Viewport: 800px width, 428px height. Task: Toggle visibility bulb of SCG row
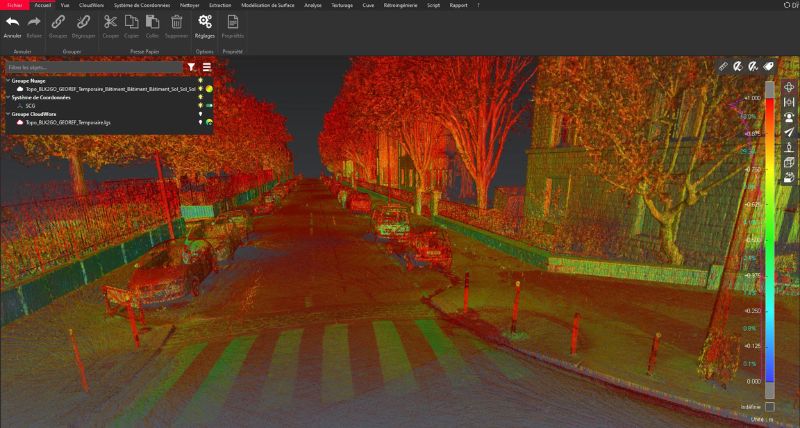point(201,106)
